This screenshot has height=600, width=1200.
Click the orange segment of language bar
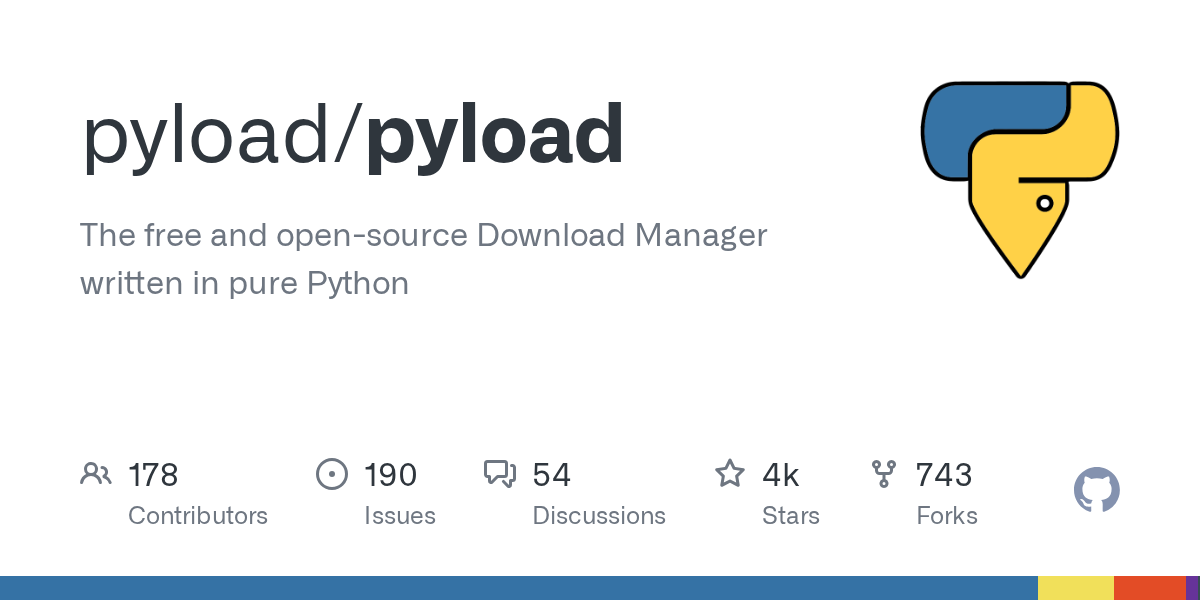click(1149, 588)
